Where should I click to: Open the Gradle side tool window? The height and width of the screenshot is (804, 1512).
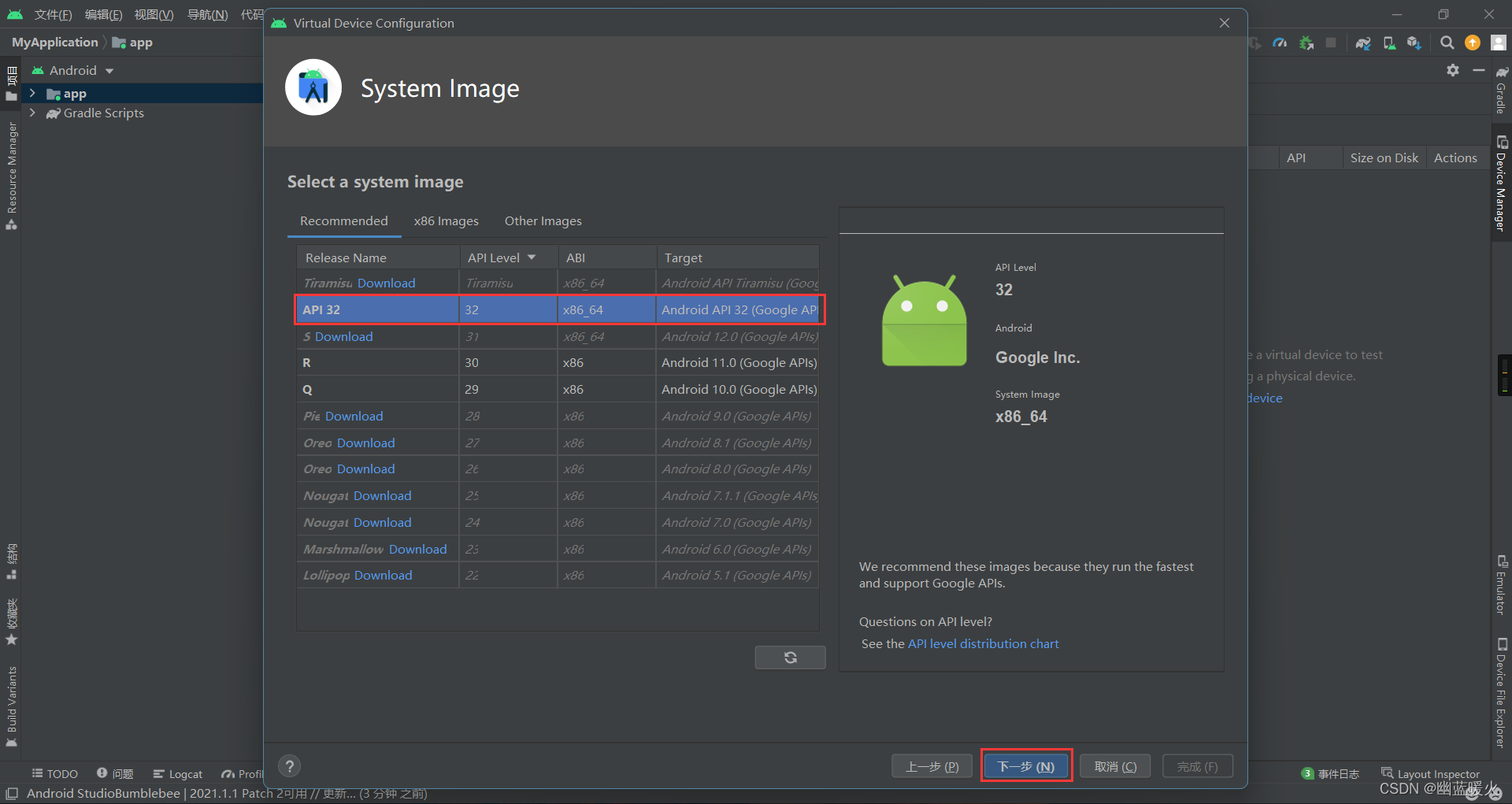pos(1502,90)
